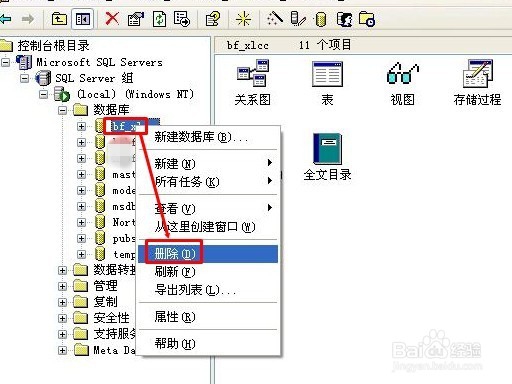Expand the 复制 folder

pos(62,302)
